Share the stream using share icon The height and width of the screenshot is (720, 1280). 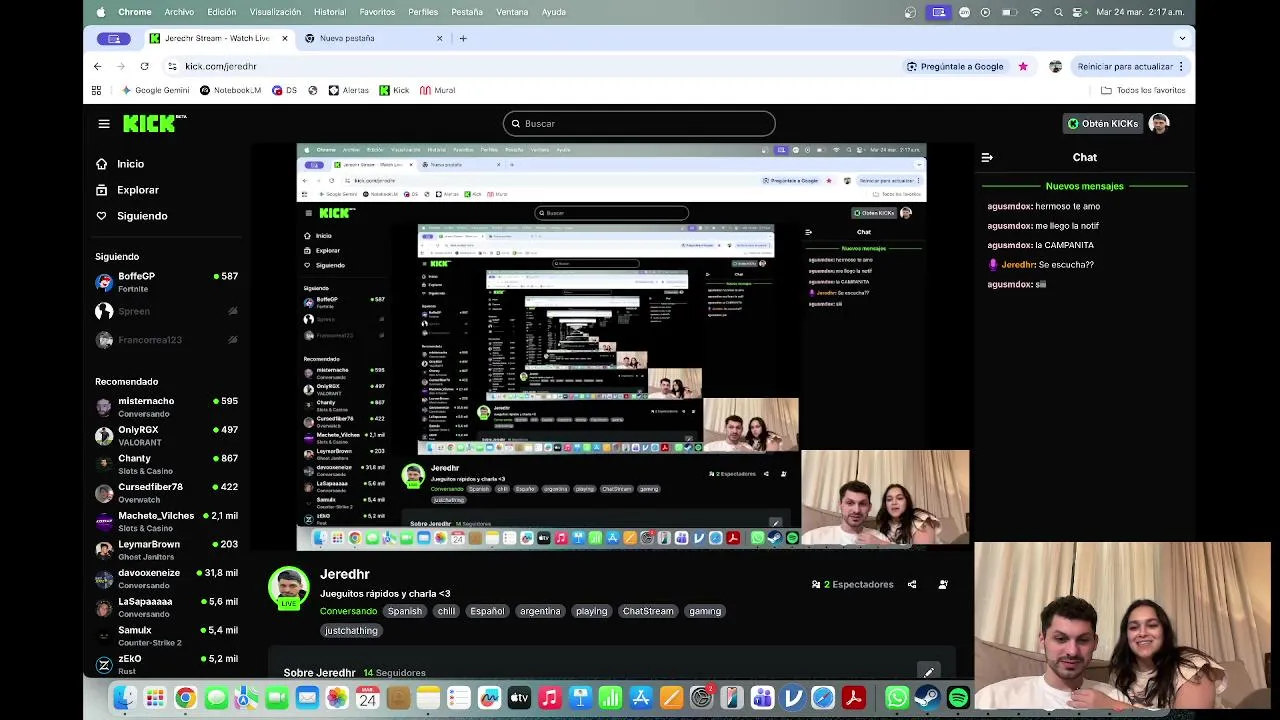pos(912,584)
